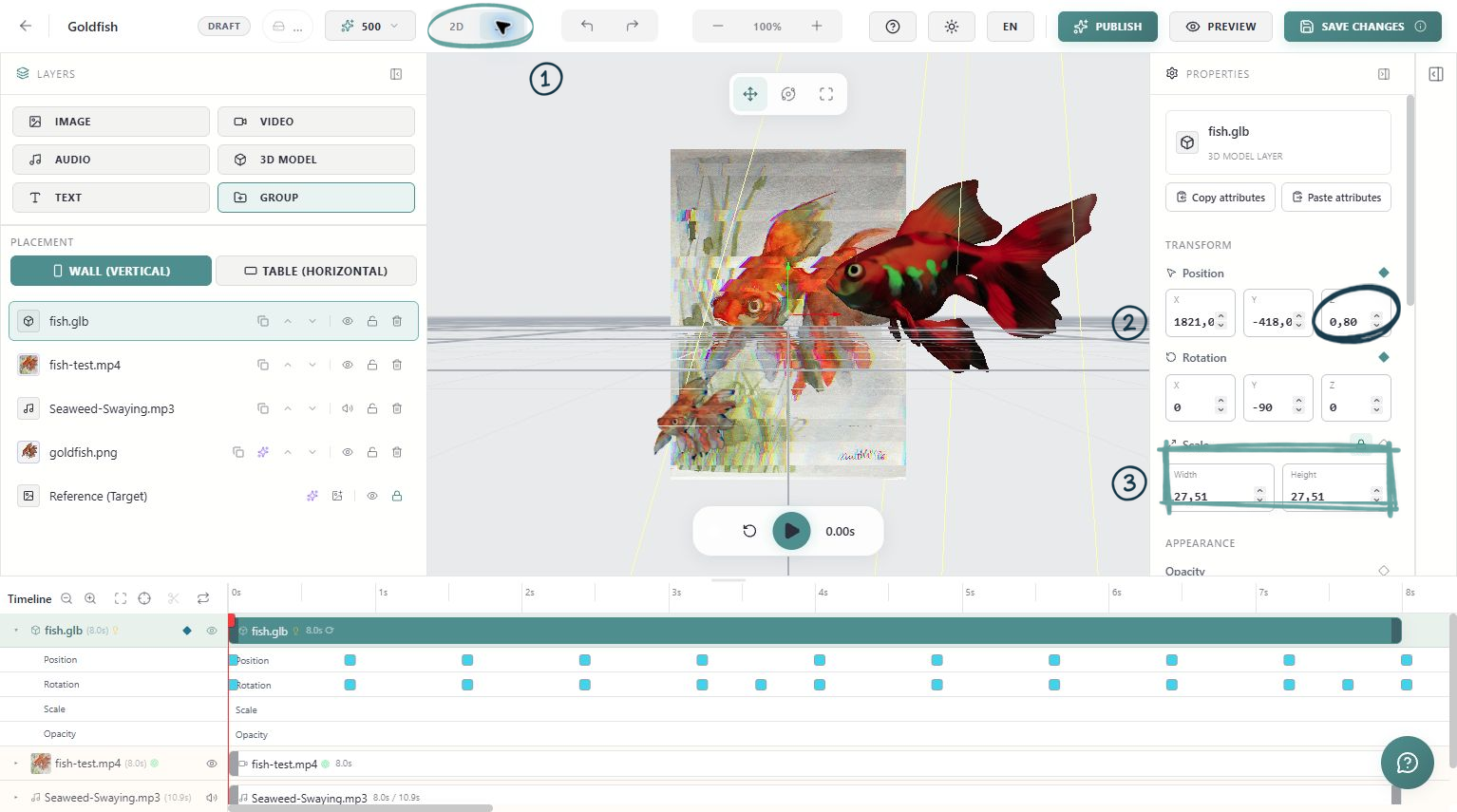Collapse the Layers panel
This screenshot has width=1457, height=812.
[396, 74]
